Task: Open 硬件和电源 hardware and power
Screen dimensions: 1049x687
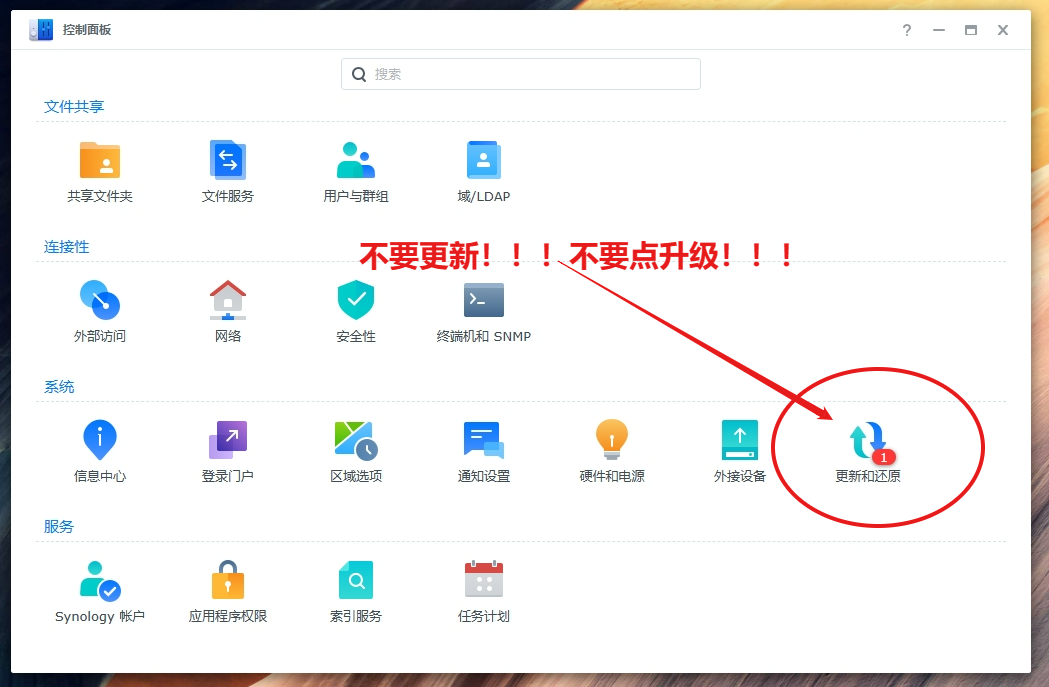Action: tap(612, 441)
